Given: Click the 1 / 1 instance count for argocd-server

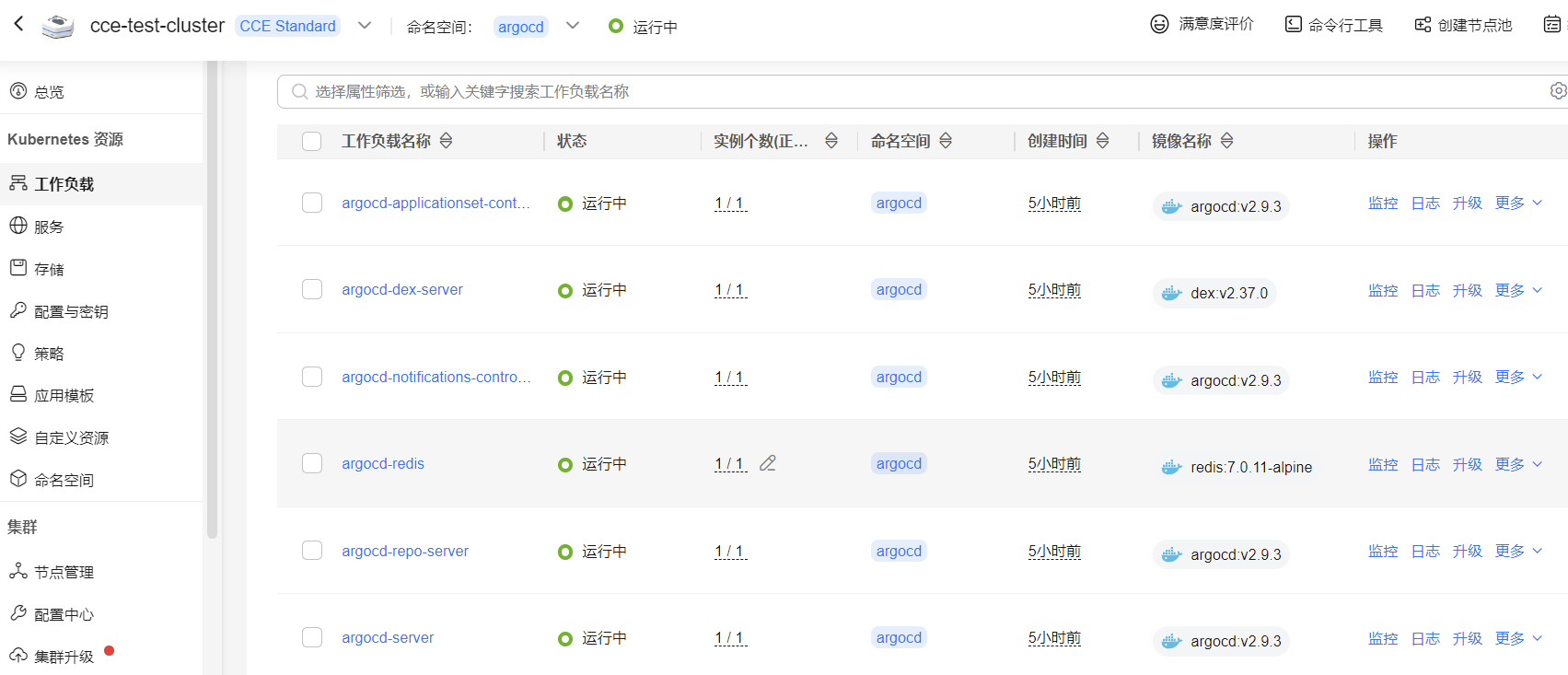Looking at the screenshot, I should coord(729,638).
